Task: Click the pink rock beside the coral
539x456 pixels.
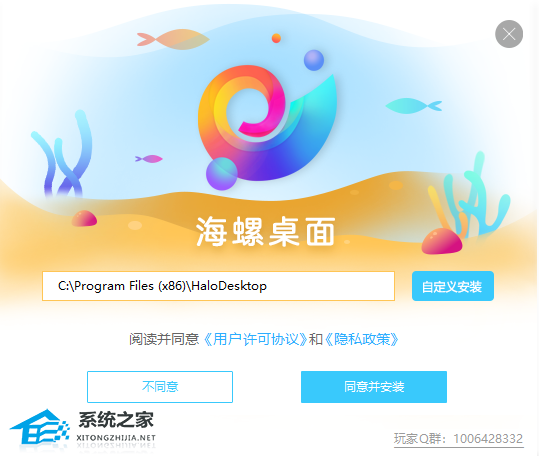Action: [442, 241]
